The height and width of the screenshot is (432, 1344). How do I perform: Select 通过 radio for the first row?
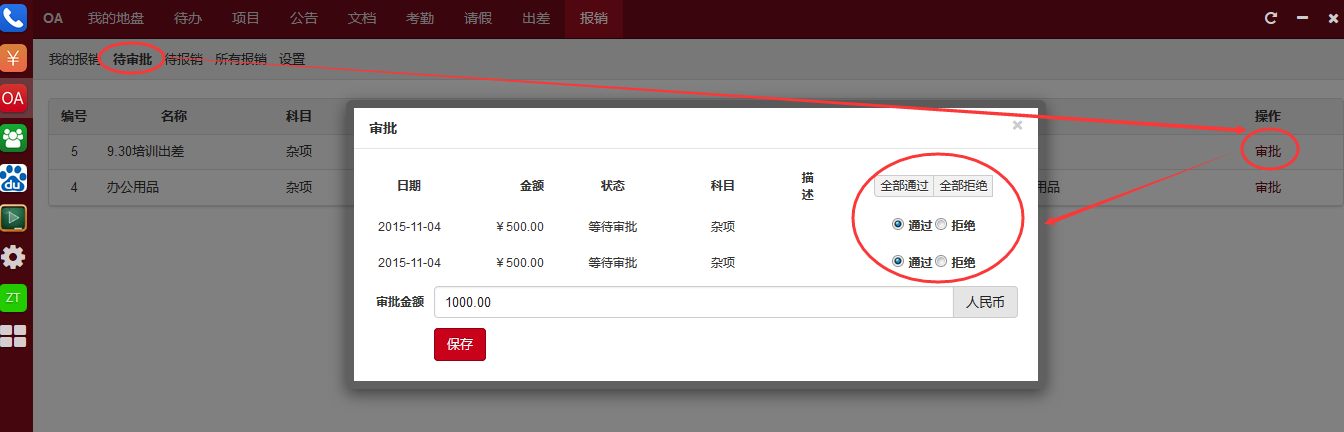(898, 225)
